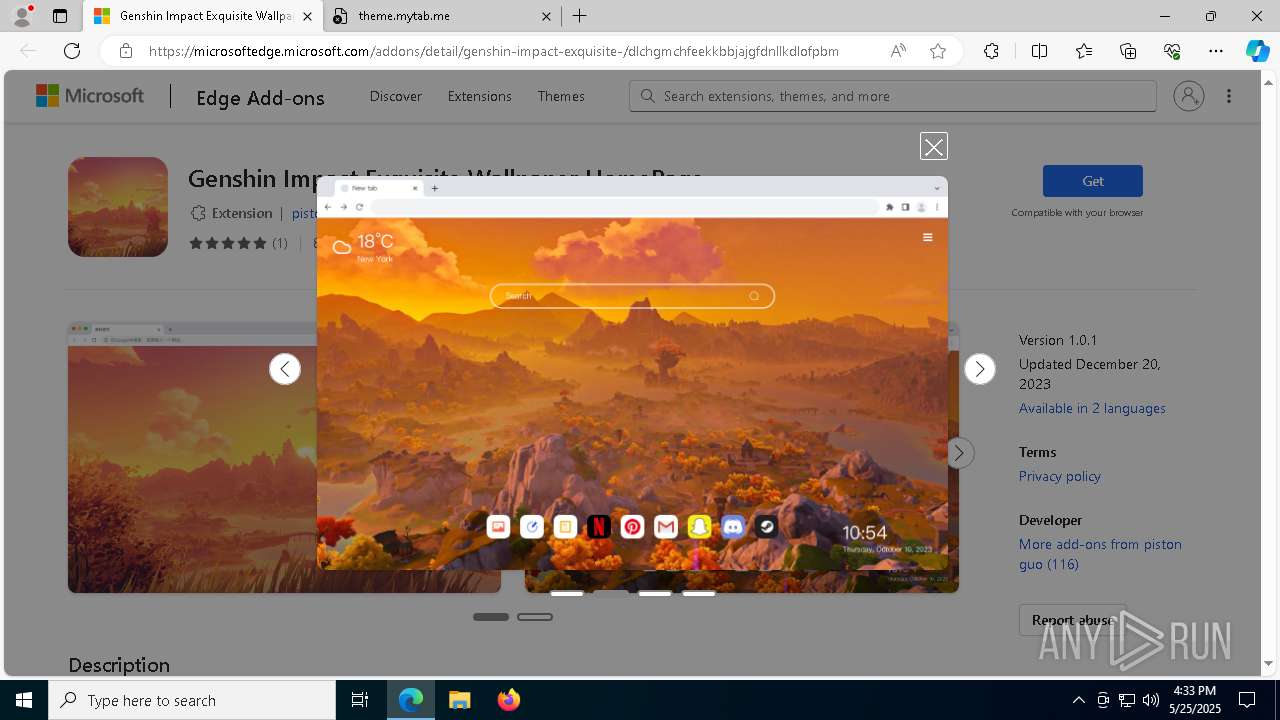1280x720 pixels.
Task: Open the Copilot sidebar
Action: (x=1257, y=51)
